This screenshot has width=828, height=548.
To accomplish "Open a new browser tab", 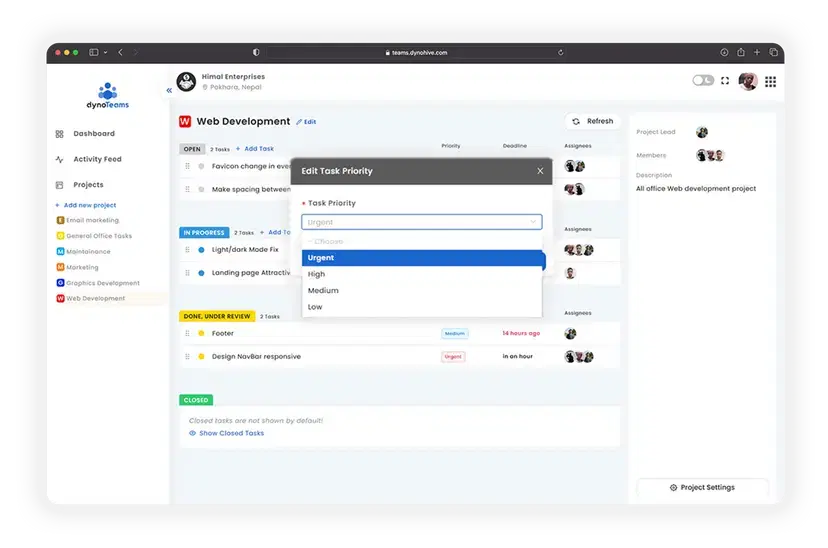I will click(x=757, y=52).
